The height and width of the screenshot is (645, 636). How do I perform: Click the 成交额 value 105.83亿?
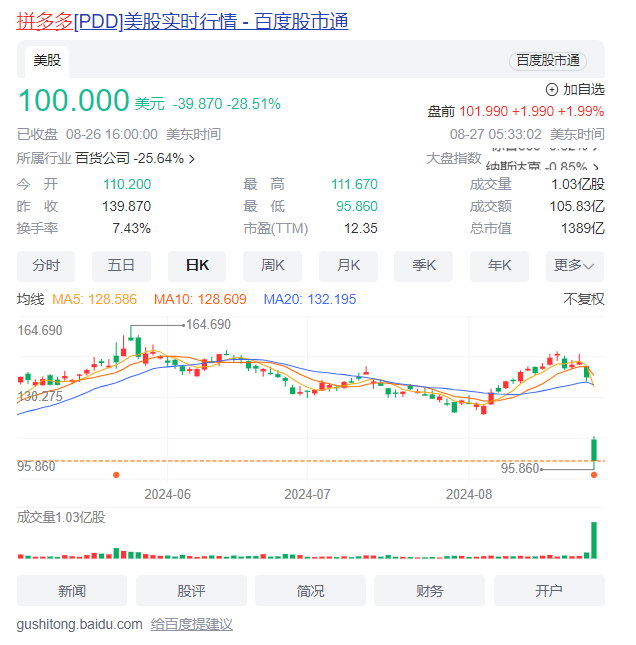pyautogui.click(x=577, y=206)
